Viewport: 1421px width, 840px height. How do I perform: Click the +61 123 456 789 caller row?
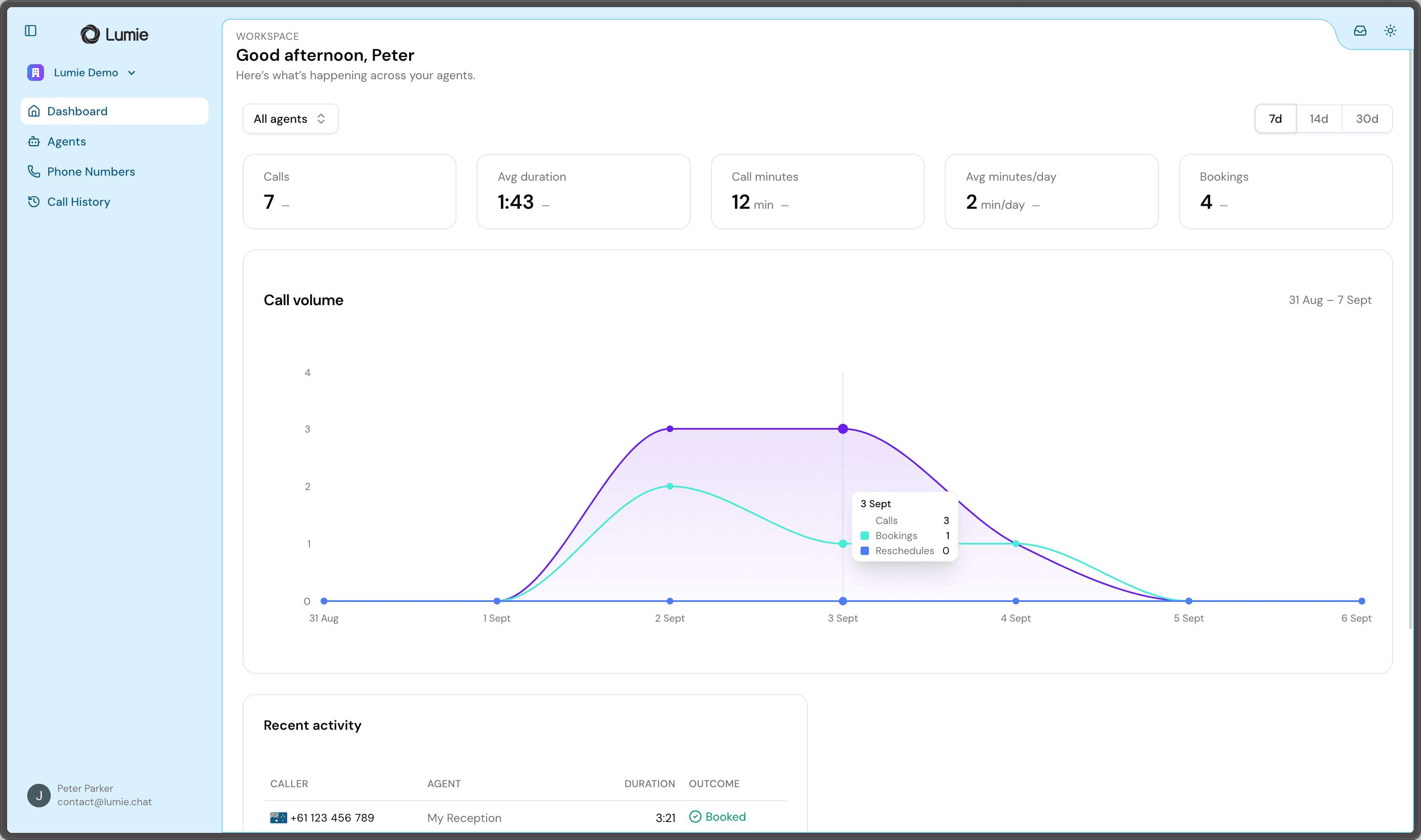(332, 817)
